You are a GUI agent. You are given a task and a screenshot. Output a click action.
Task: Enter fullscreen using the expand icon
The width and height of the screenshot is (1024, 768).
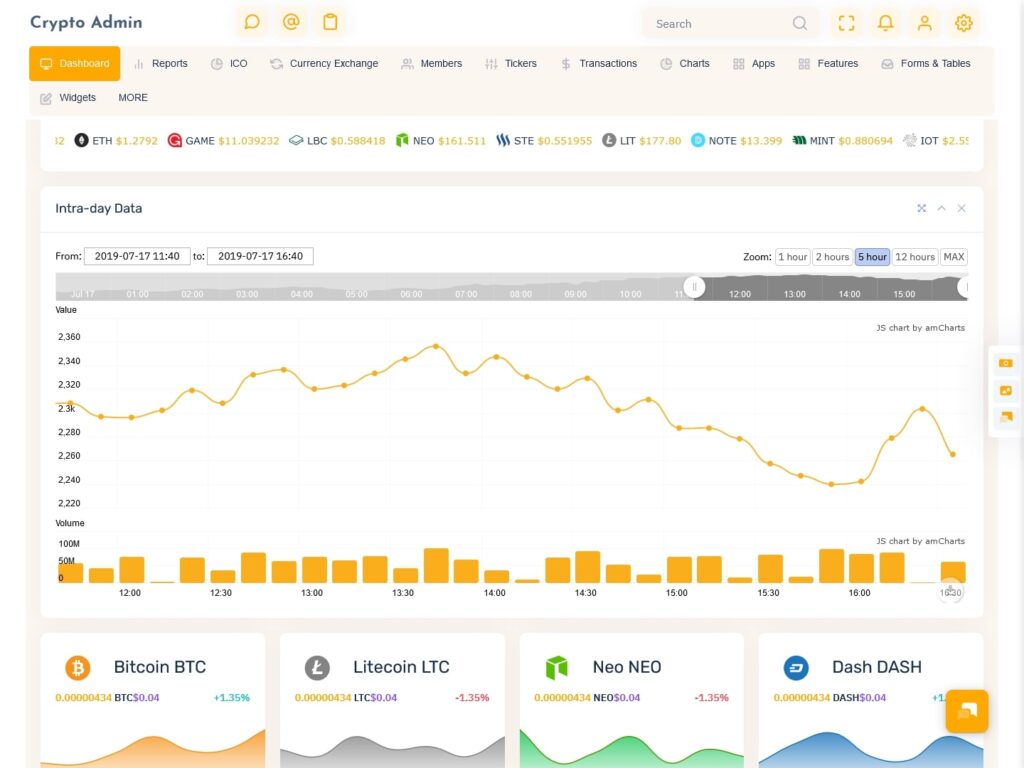tap(847, 23)
